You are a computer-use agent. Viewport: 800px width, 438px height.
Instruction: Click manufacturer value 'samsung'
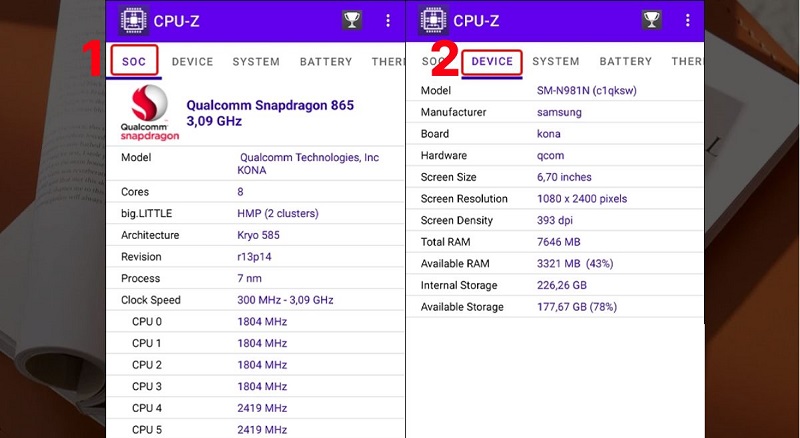click(559, 113)
